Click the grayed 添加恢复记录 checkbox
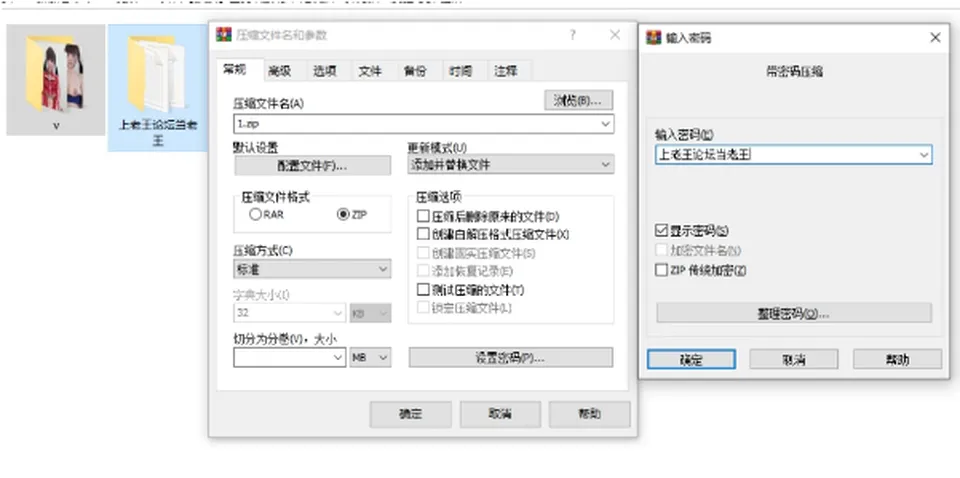The image size is (960, 478). [422, 271]
